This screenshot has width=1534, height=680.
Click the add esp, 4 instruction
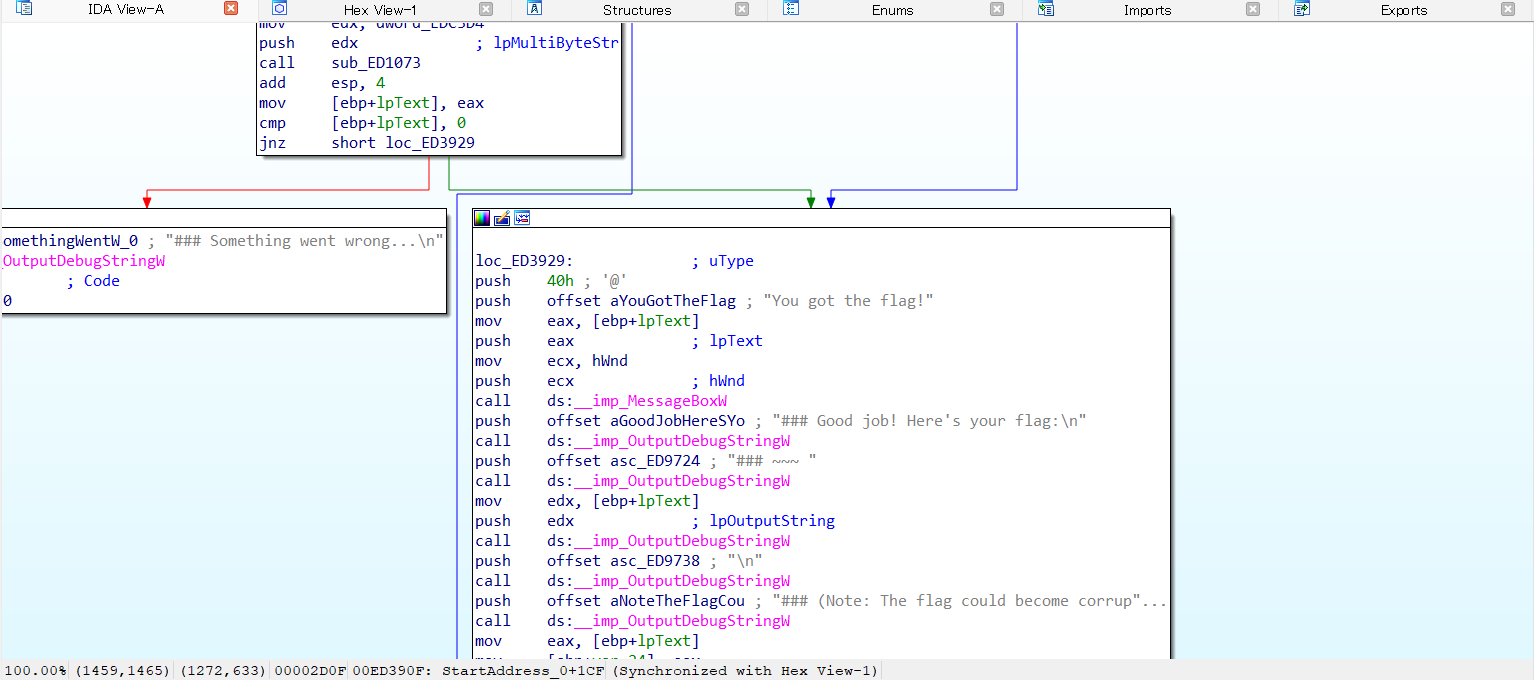tap(322, 83)
